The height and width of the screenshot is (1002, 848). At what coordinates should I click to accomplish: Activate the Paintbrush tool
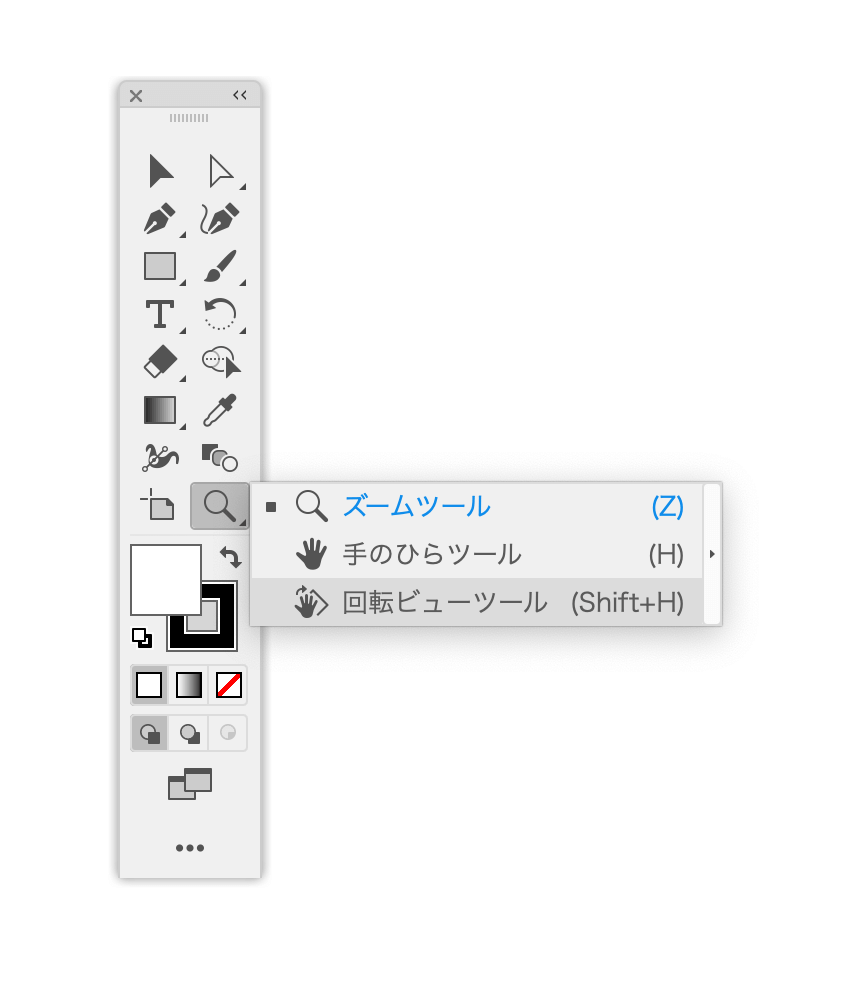tap(220, 266)
